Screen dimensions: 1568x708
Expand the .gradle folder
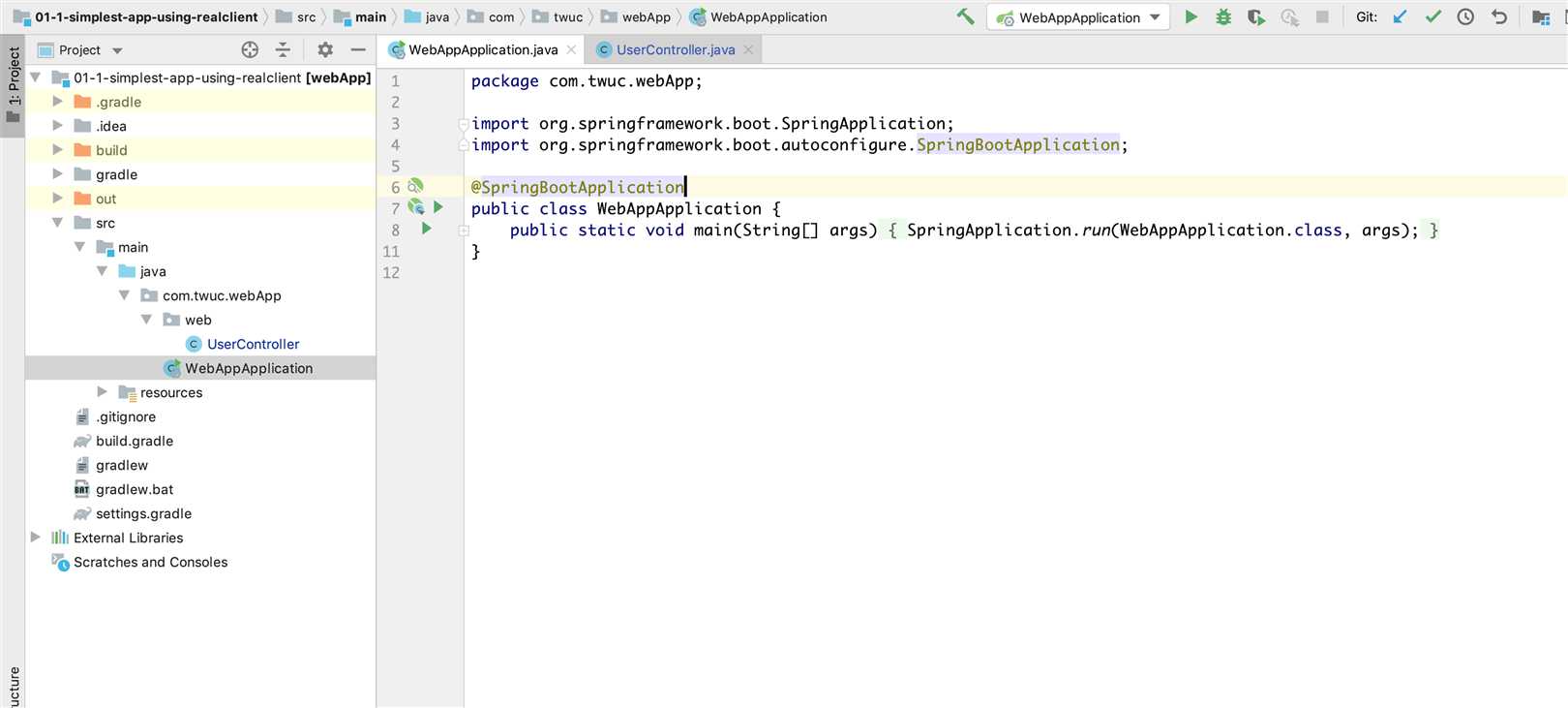(57, 101)
